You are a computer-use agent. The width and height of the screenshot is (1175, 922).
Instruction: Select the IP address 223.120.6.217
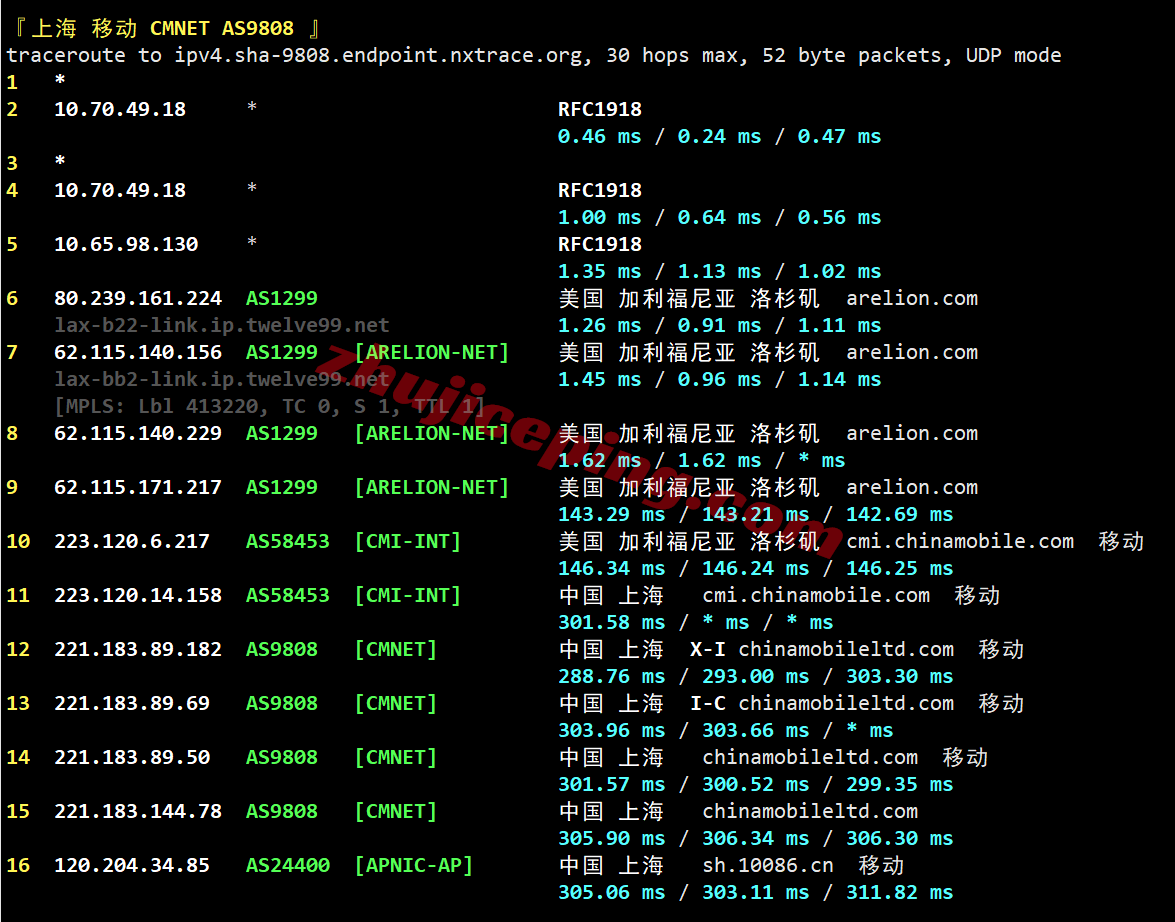132,541
